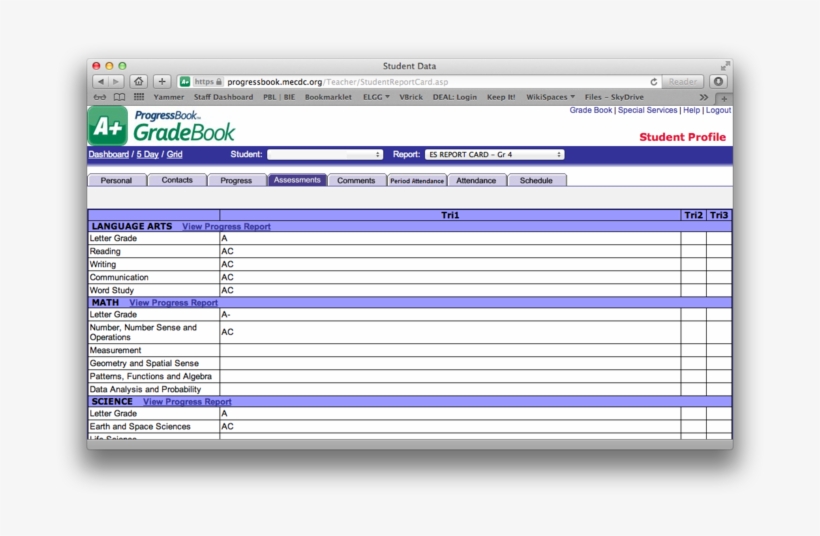
Task: Click Tri1 column header
Action: tap(450, 215)
